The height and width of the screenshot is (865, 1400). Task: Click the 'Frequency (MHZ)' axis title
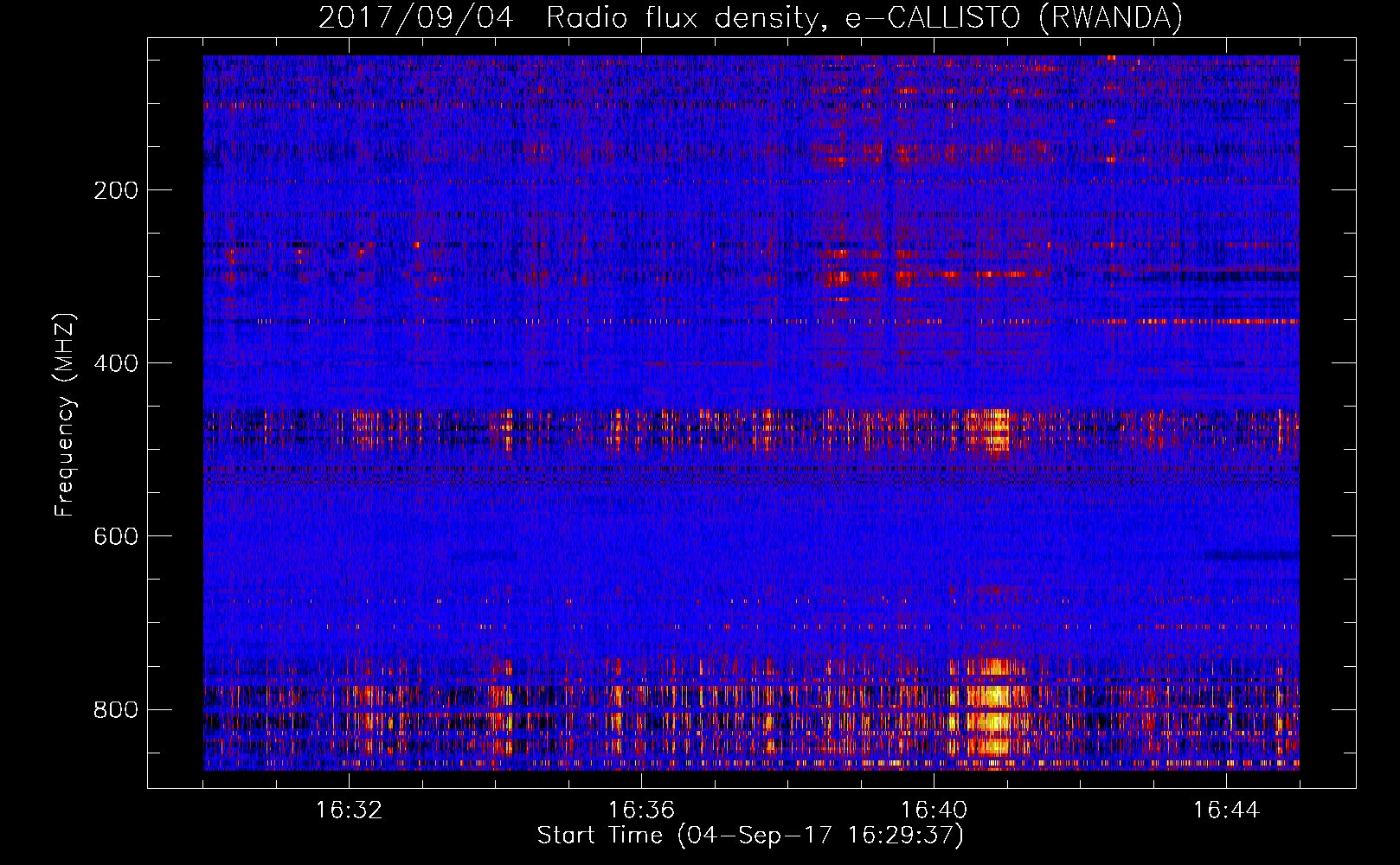pos(65,414)
